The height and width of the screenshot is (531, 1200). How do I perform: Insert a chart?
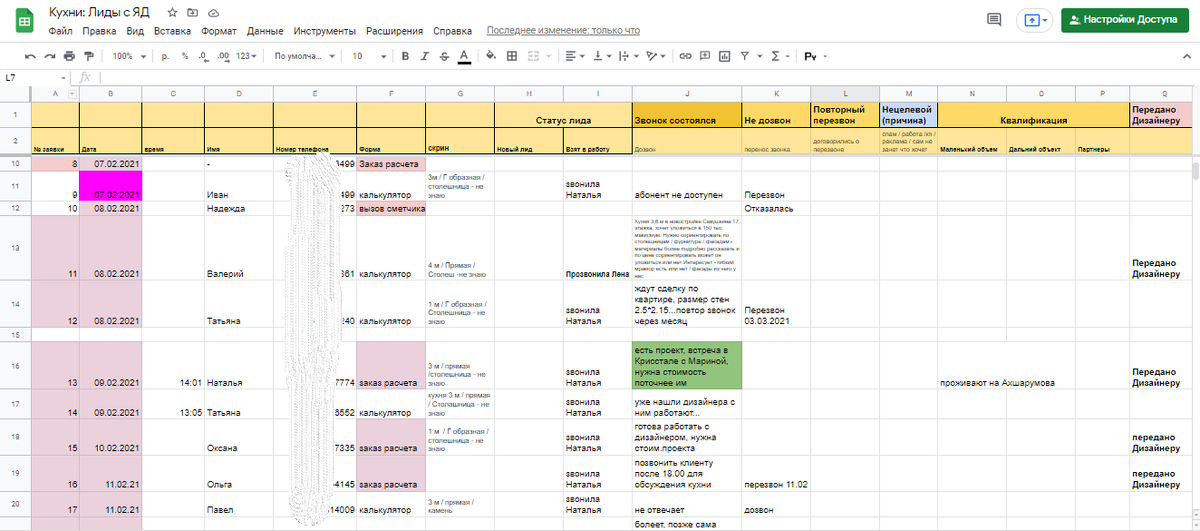click(x=725, y=56)
